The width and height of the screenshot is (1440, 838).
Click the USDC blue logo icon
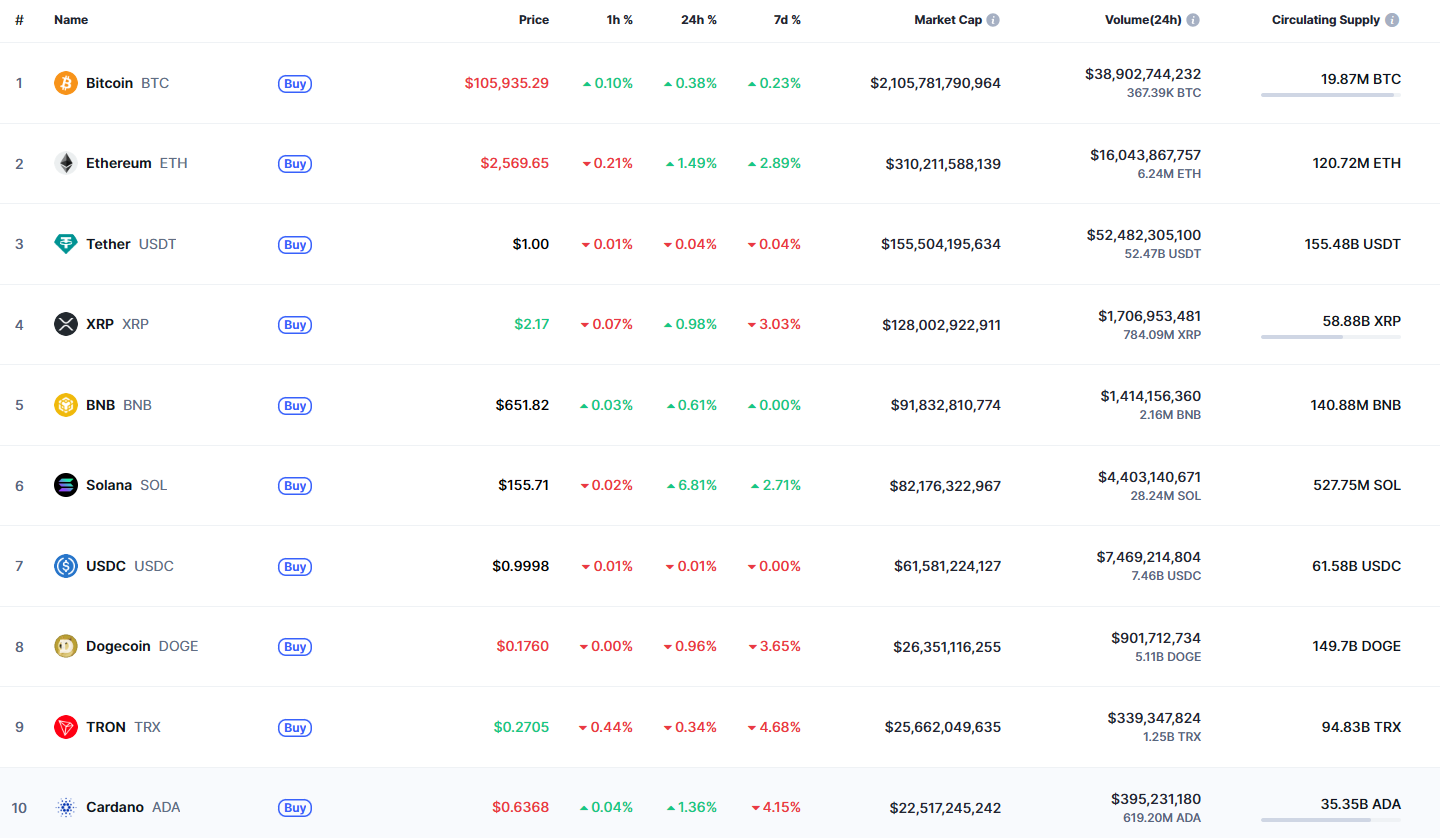click(65, 566)
